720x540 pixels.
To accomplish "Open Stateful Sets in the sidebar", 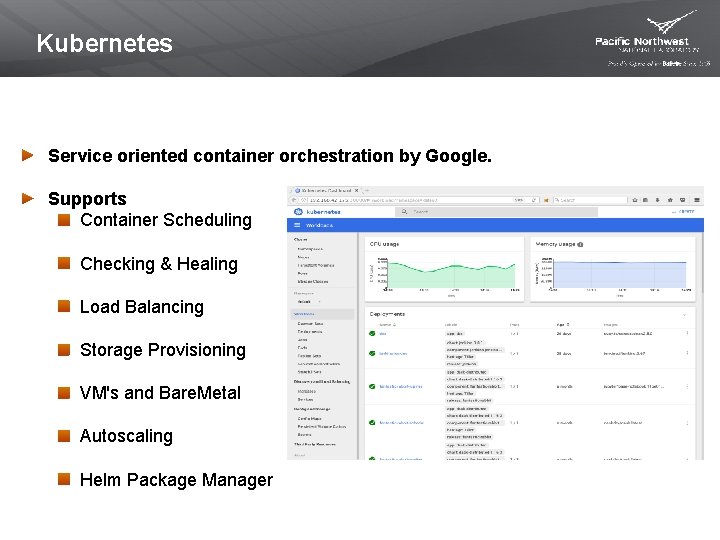I will tap(309, 372).
